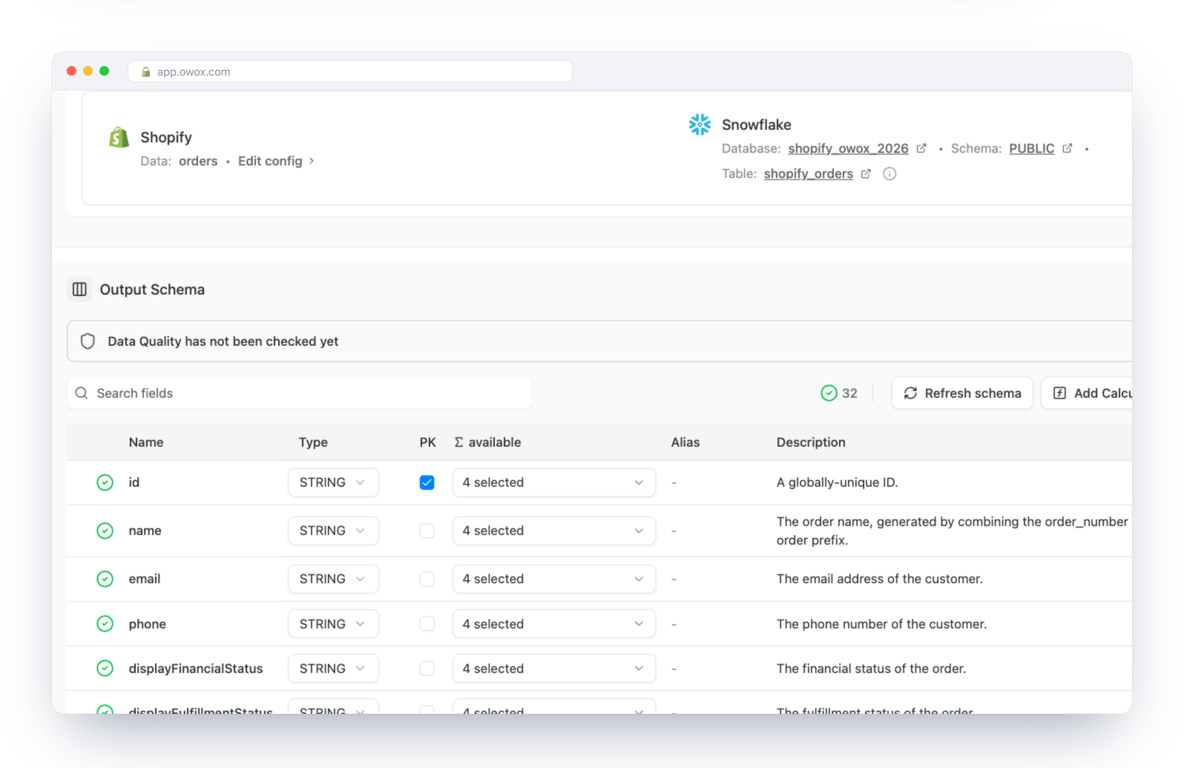The height and width of the screenshot is (768, 1184).
Task: Click the Data Quality shield icon
Action: click(88, 341)
